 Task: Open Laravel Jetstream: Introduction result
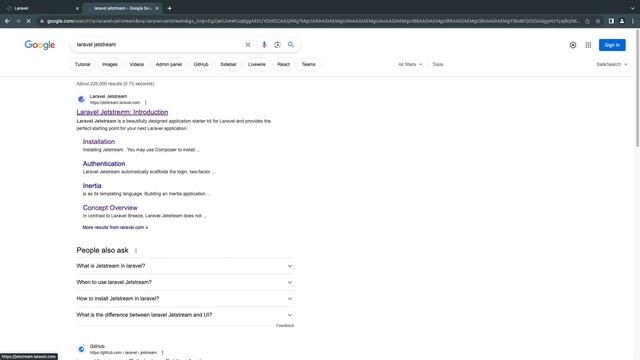tap(122, 112)
